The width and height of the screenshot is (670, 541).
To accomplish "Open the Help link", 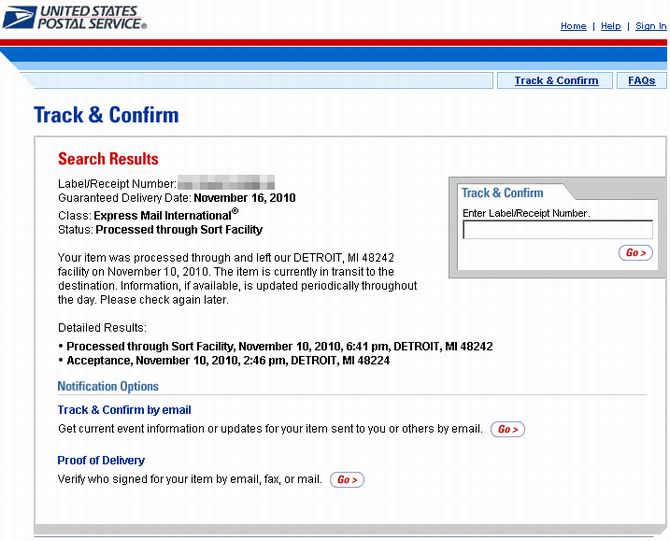I will coord(611,26).
